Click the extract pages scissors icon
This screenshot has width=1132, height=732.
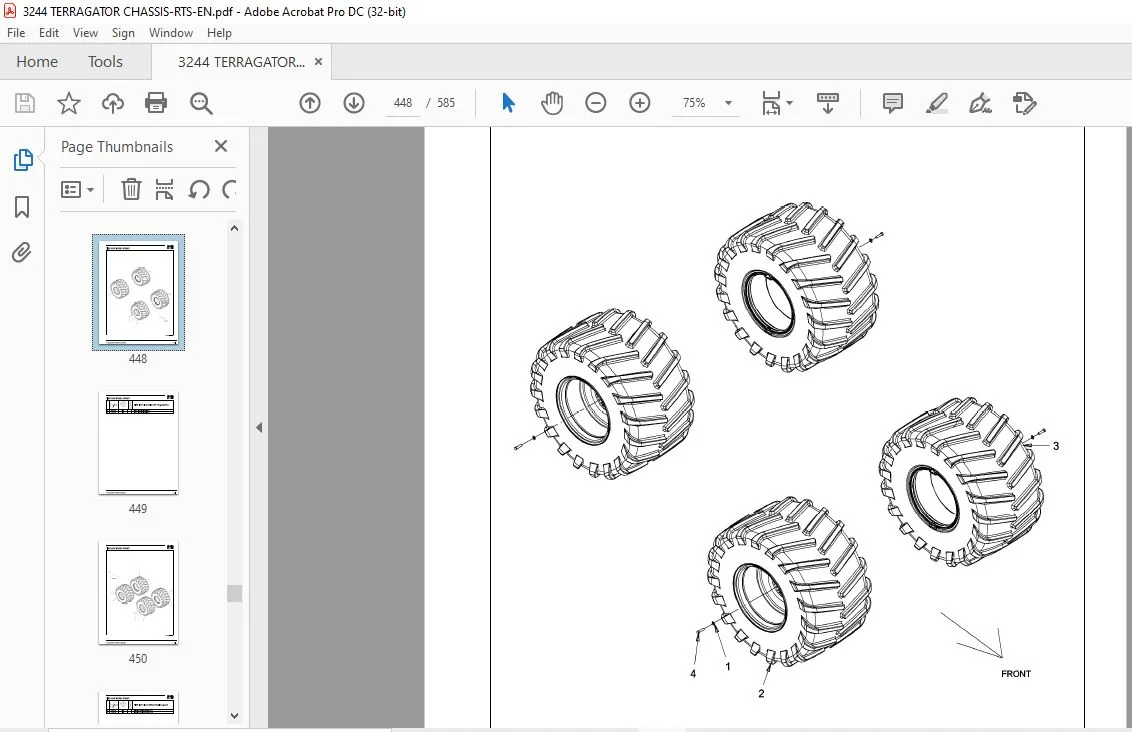pyautogui.click(x=164, y=190)
